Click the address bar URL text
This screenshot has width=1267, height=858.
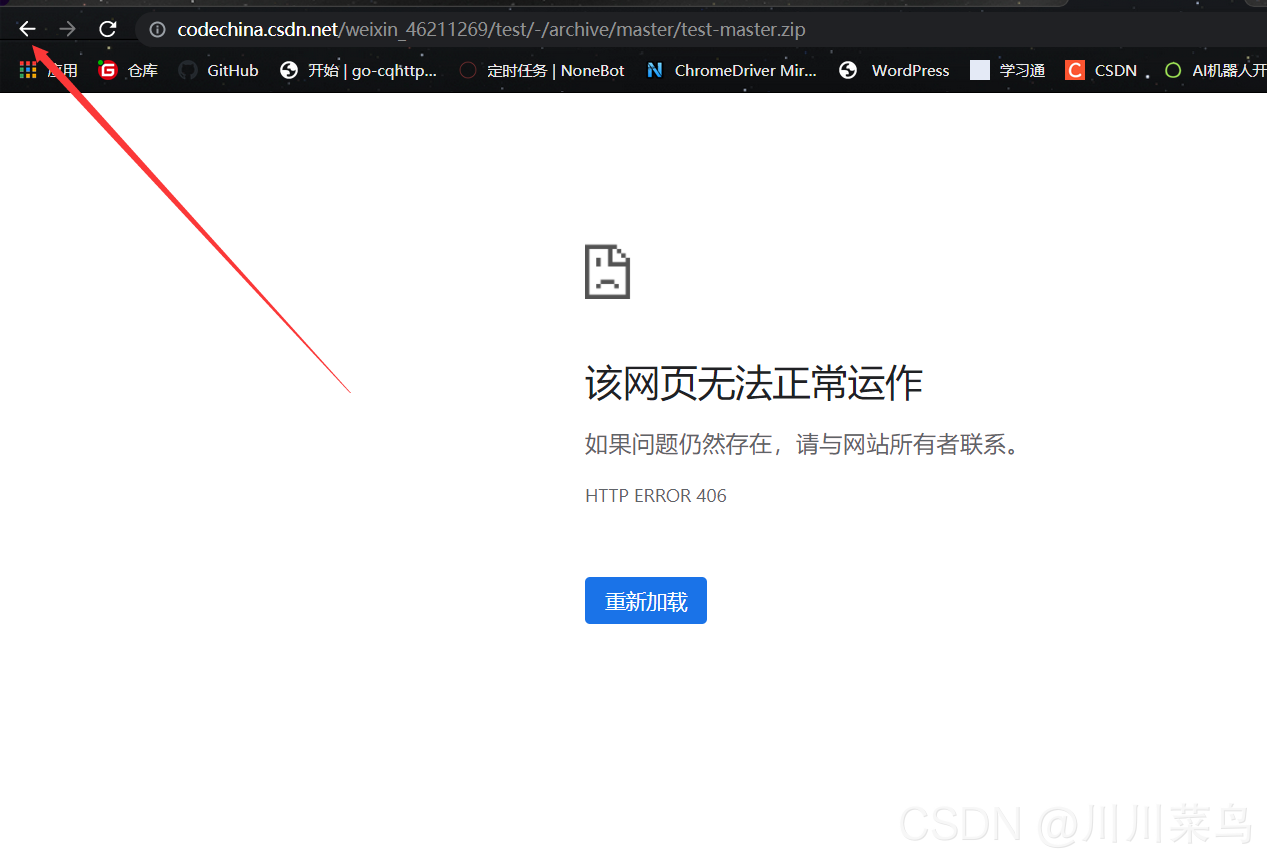click(x=490, y=30)
